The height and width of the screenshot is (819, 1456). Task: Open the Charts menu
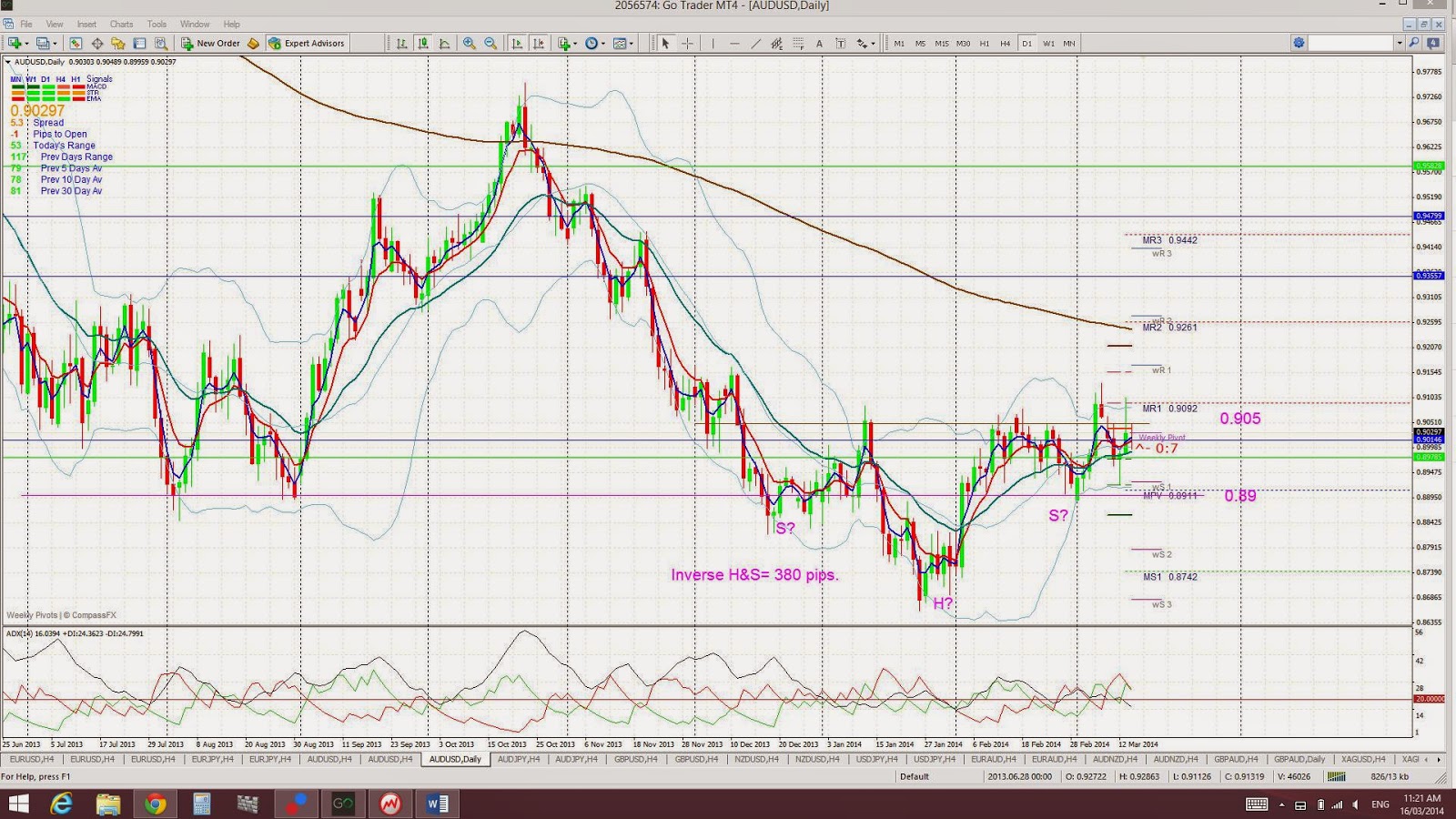point(121,24)
